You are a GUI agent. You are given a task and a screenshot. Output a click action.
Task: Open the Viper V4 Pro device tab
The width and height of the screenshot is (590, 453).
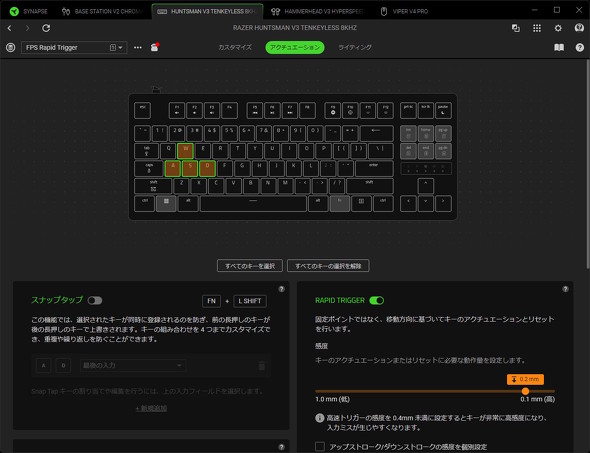coord(404,11)
